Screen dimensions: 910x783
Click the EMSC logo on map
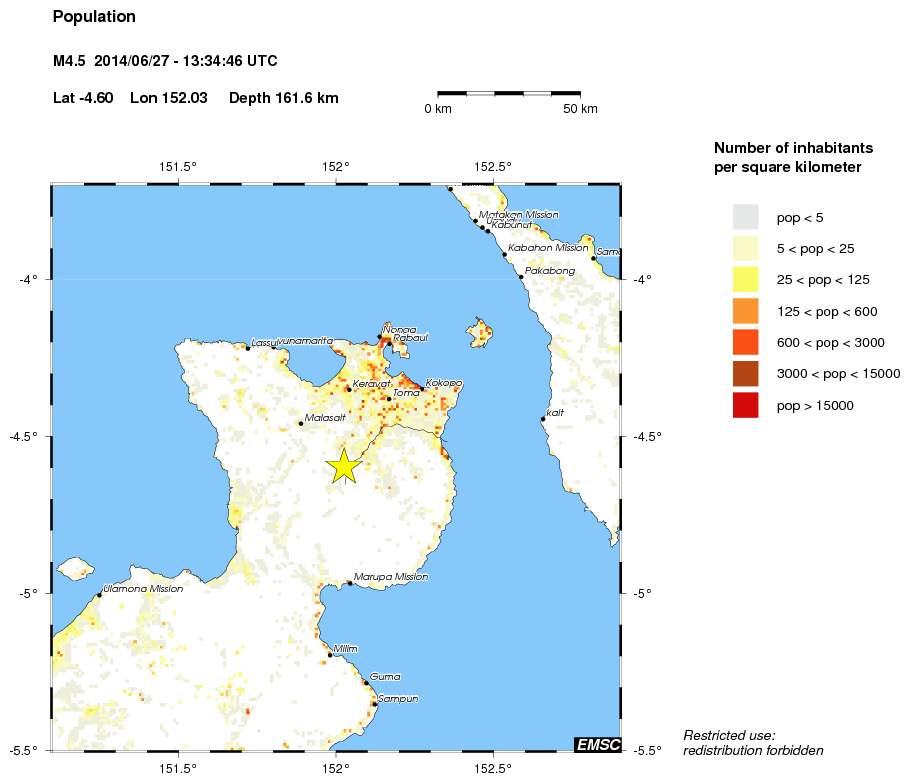598,744
